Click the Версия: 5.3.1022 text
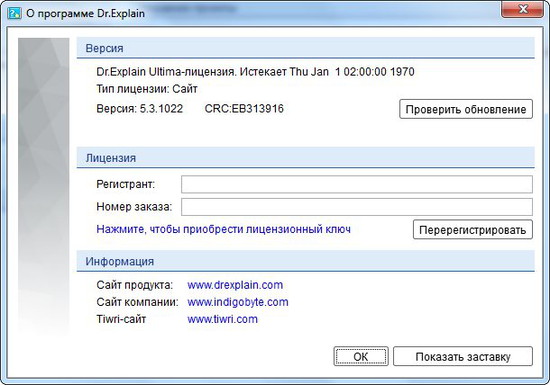 pos(140,109)
